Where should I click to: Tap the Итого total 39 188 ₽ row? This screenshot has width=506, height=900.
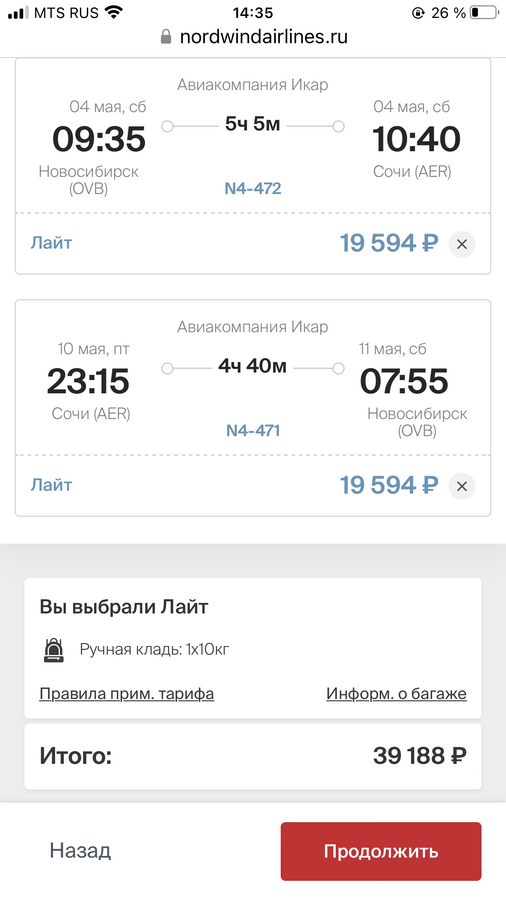[253, 756]
